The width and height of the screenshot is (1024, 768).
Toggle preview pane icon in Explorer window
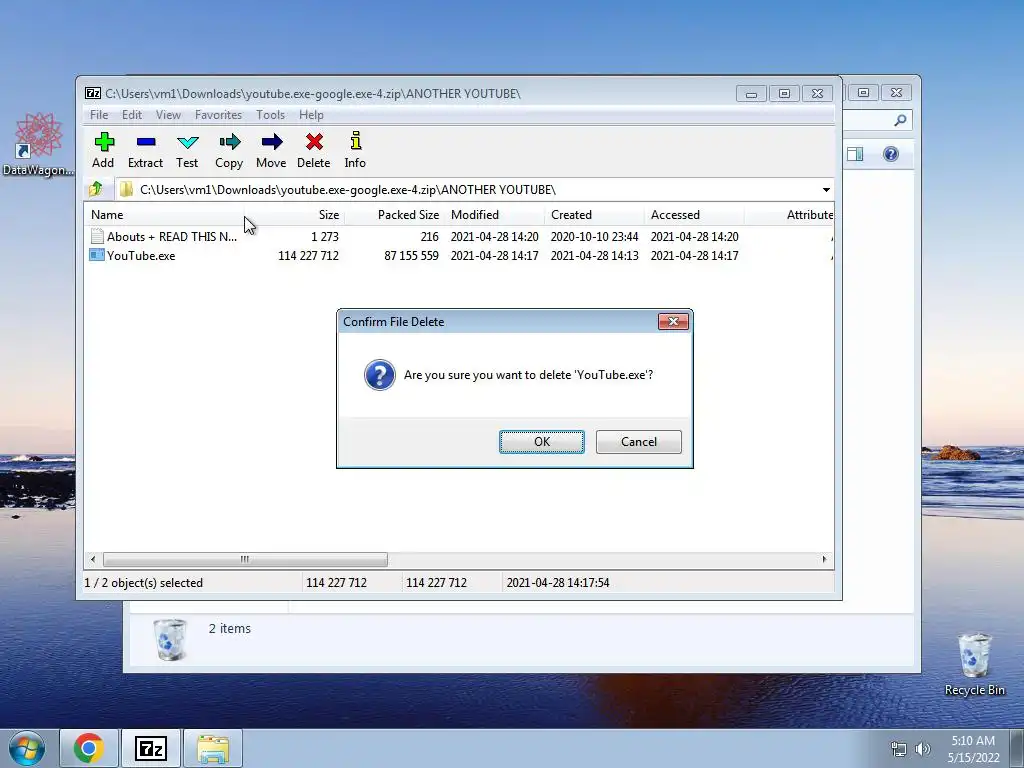pyautogui.click(x=855, y=154)
